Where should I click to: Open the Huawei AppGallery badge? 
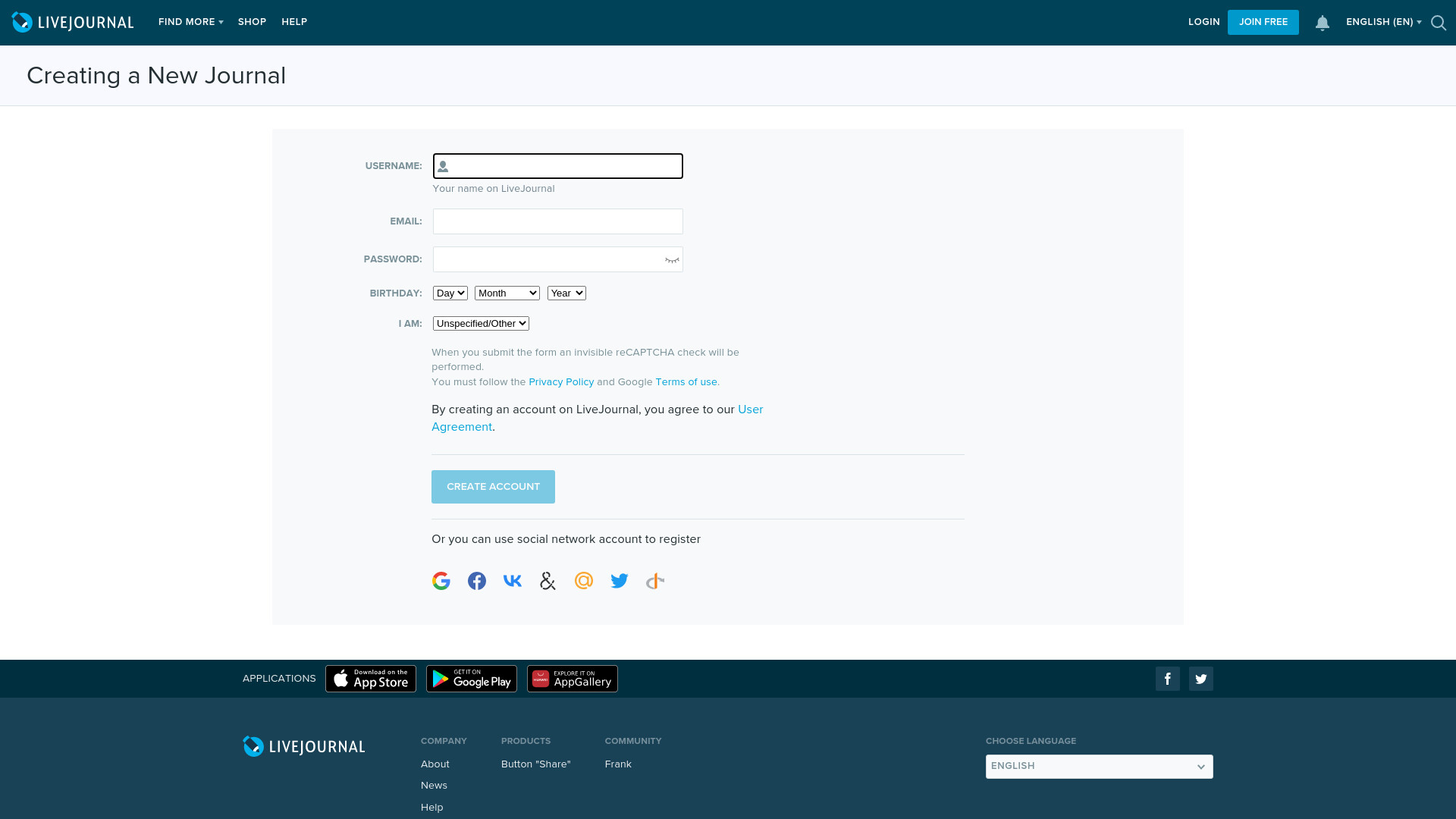[573, 679]
